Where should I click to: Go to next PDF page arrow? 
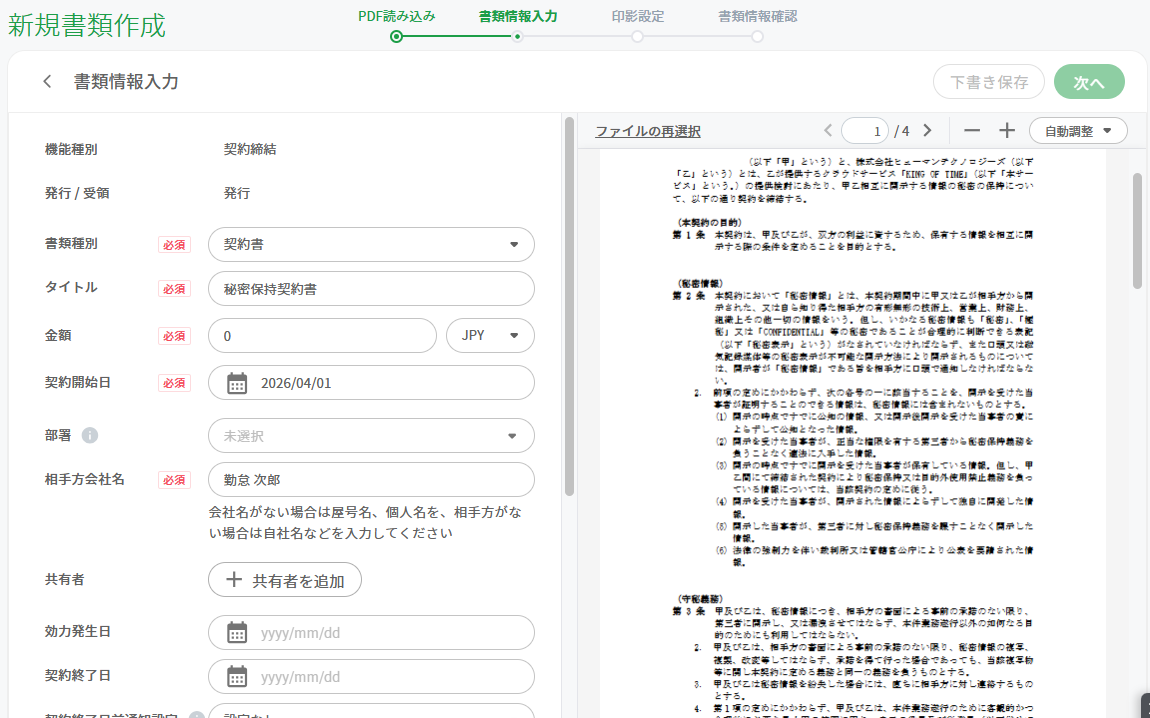tap(927, 131)
